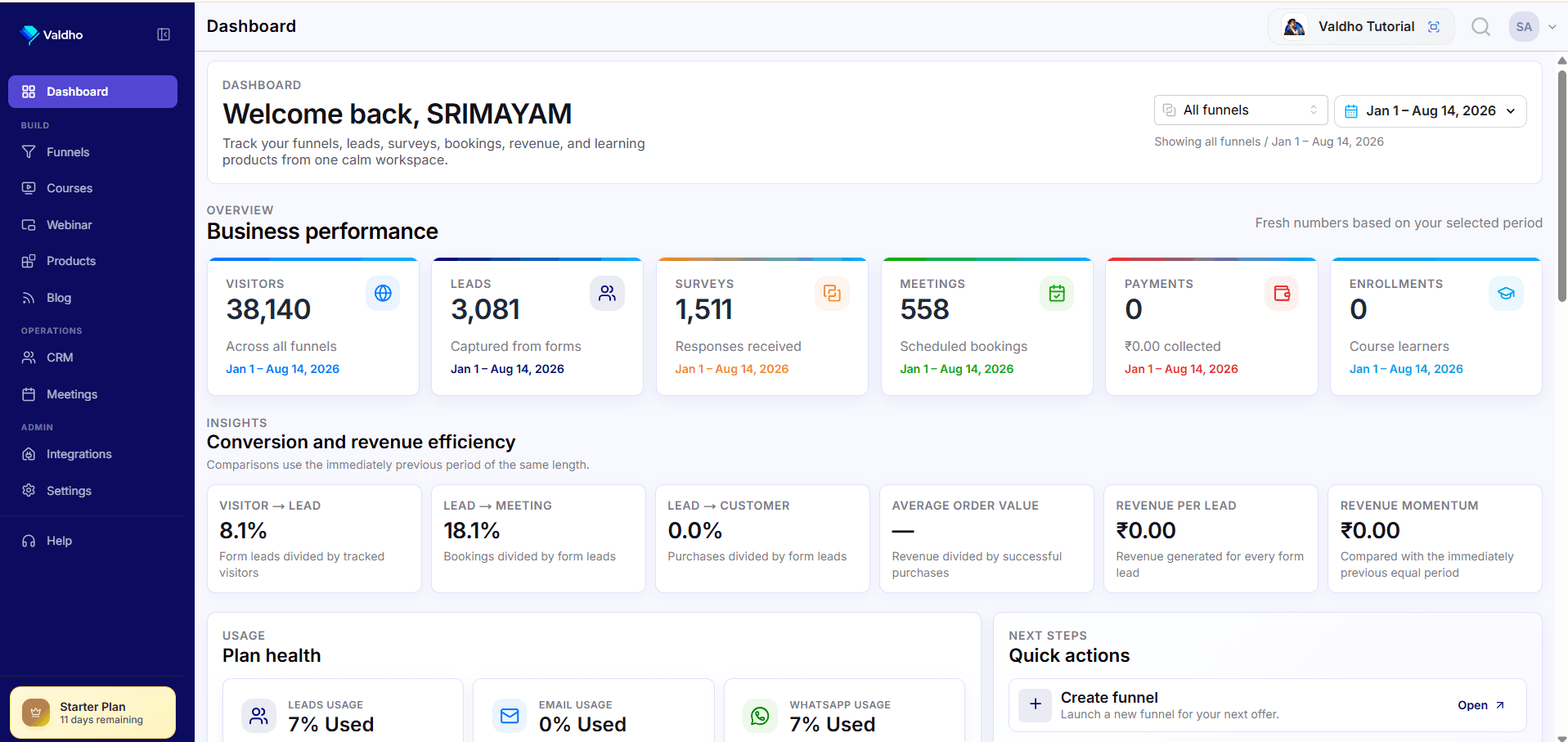Click 'Scheduled bookings' text in Meetings card

(x=964, y=346)
